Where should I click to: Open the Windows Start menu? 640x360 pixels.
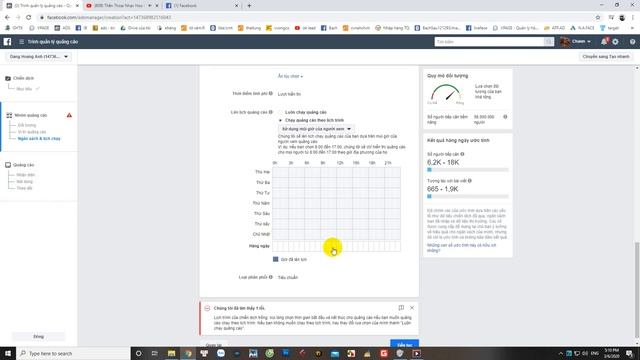[x=8, y=353]
